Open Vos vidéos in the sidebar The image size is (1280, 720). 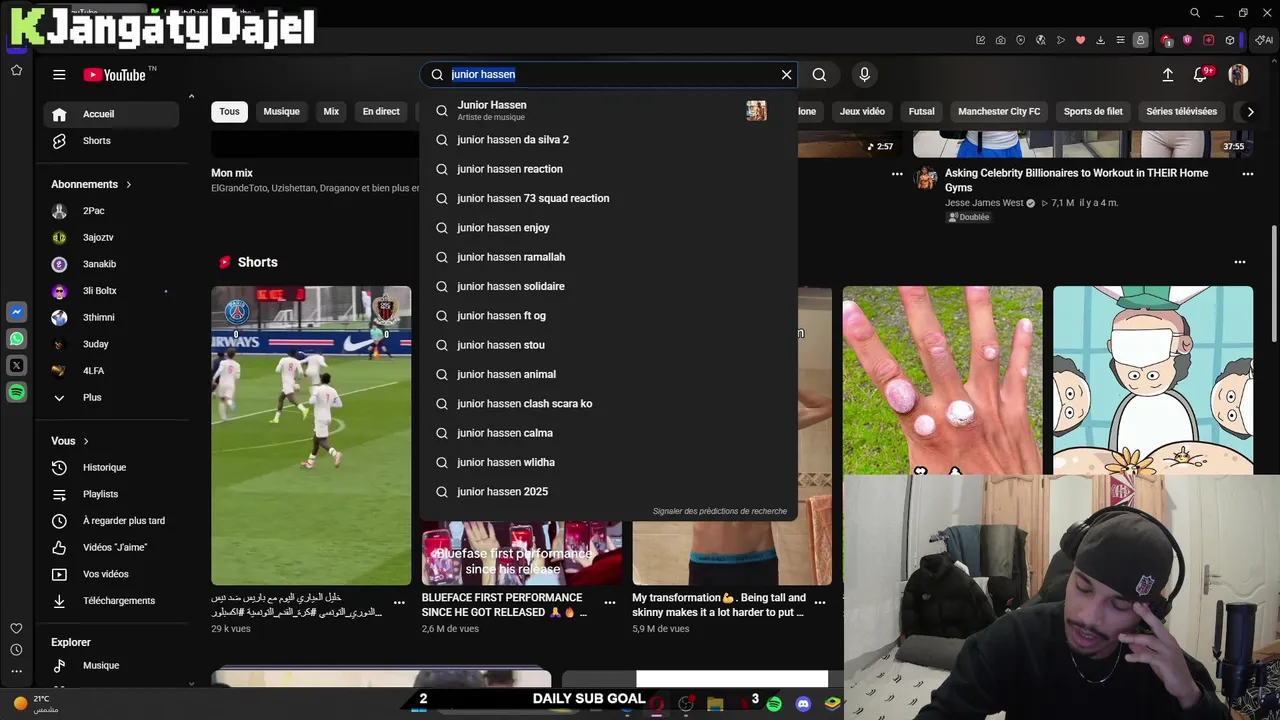[111, 574]
